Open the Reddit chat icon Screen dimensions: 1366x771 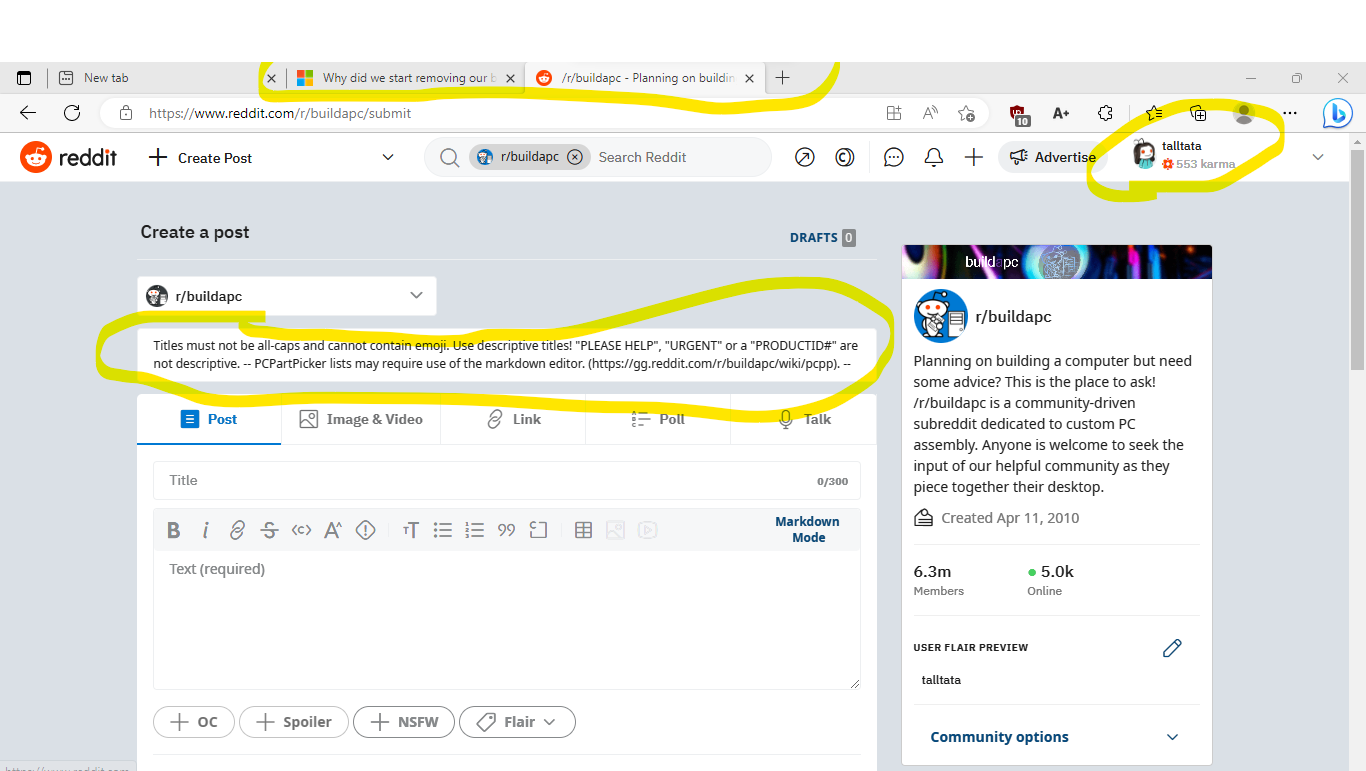893,157
